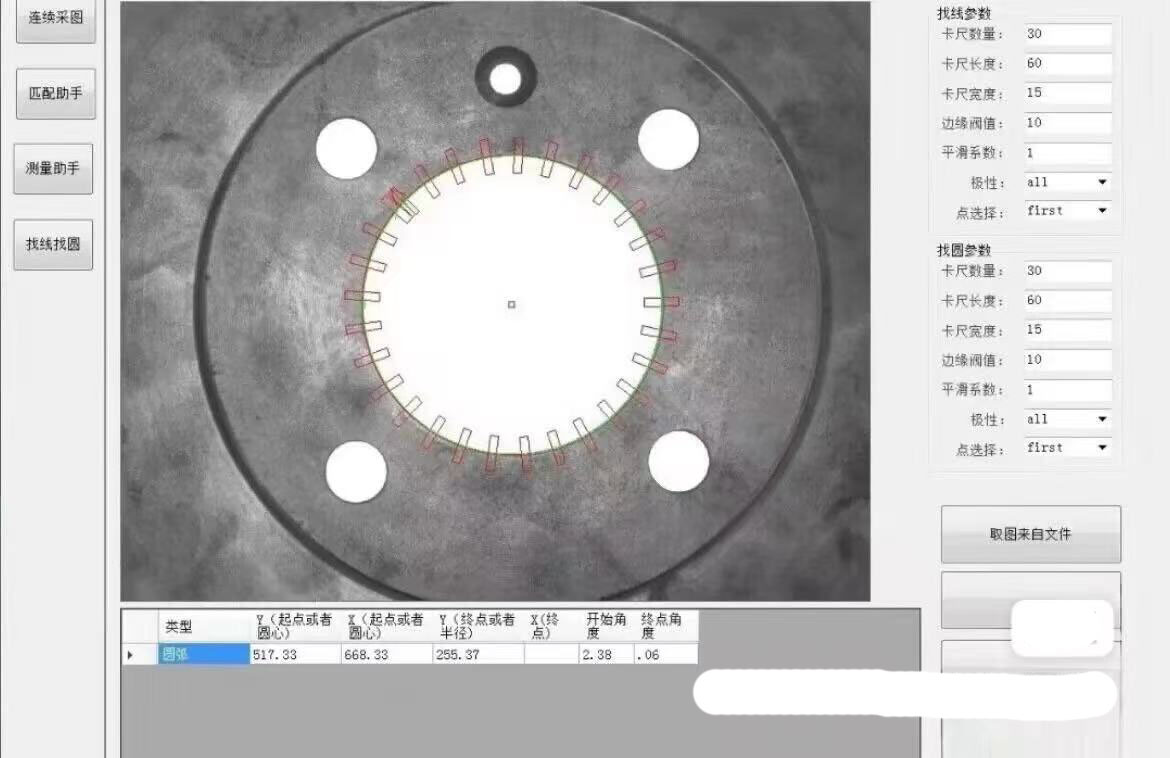Open the 极性 dropdown under 找线参数
Image resolution: width=1170 pixels, height=758 pixels.
1067,182
